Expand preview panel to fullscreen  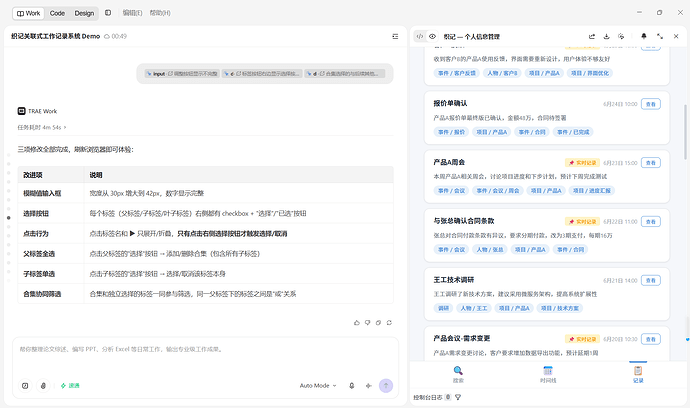[x=660, y=37]
